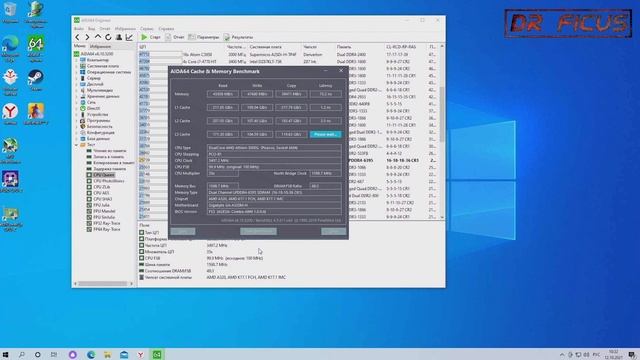Click the user silhouette toolbar icon
Image resolution: width=640 pixels, height=360 pixels.
click(x=119, y=37)
